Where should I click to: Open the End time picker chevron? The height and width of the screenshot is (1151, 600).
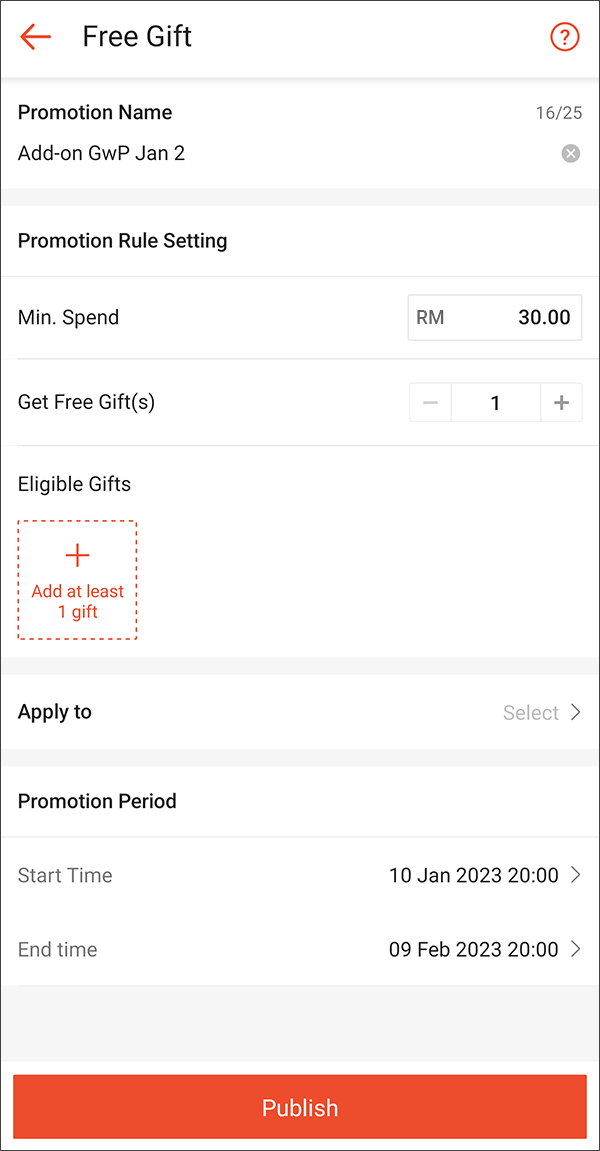[x=576, y=949]
